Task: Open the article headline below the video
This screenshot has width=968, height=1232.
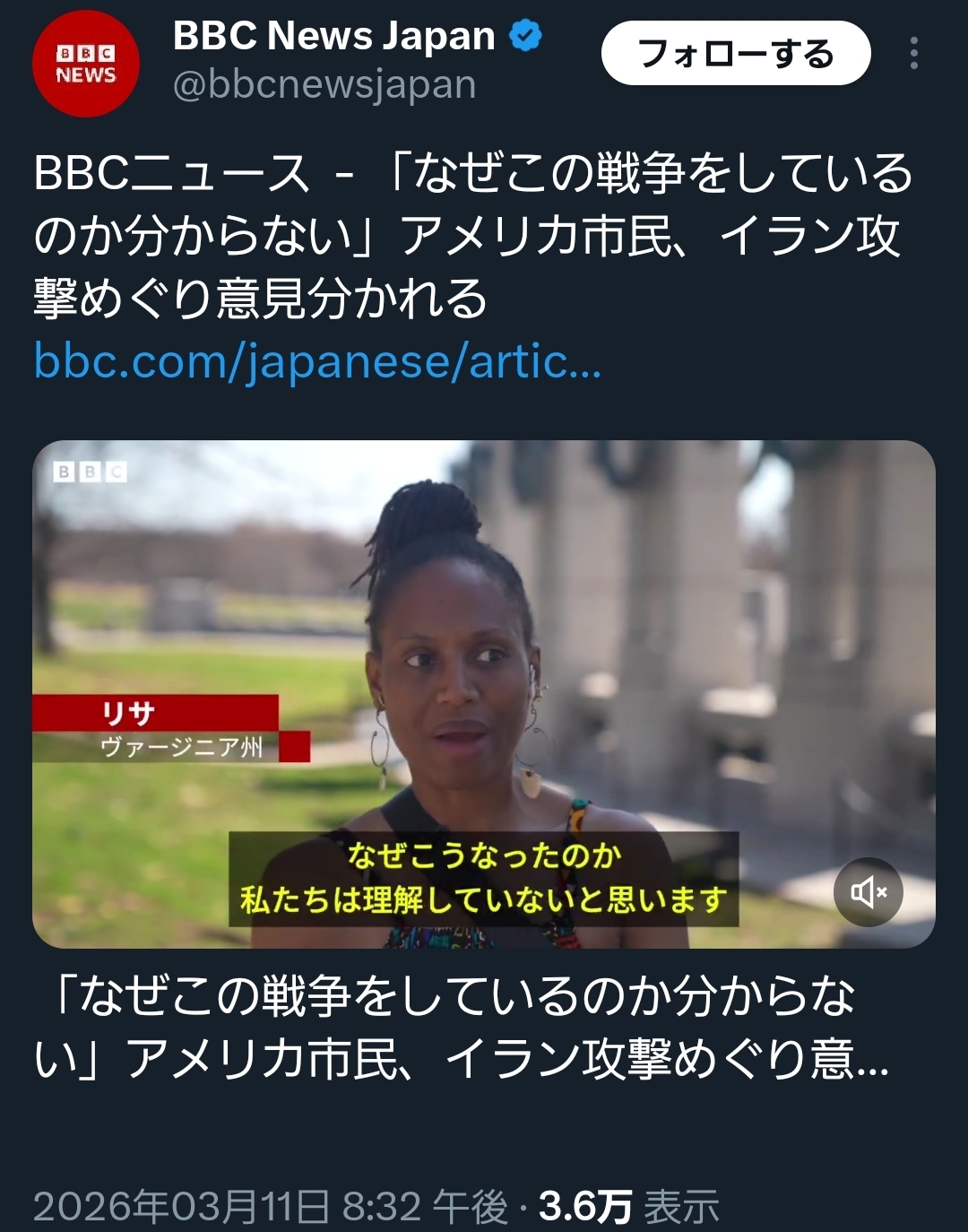Action: 462,1028
